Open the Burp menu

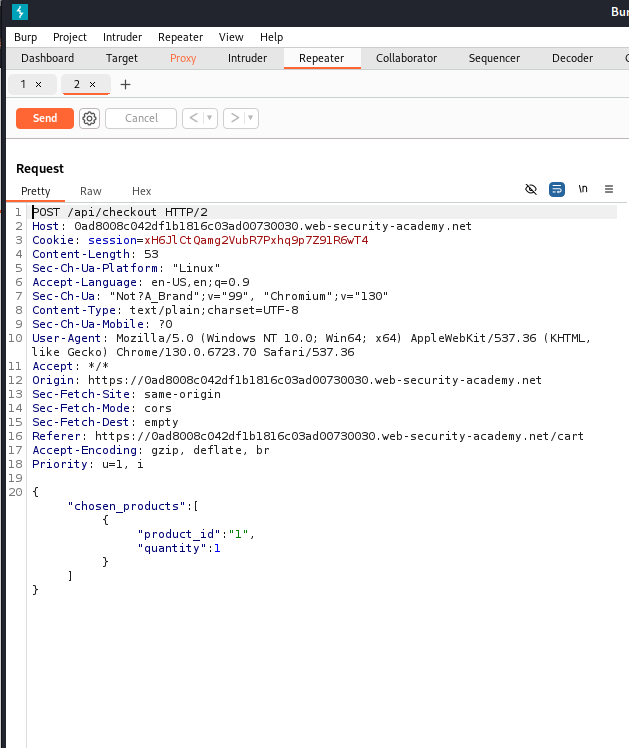coord(26,37)
